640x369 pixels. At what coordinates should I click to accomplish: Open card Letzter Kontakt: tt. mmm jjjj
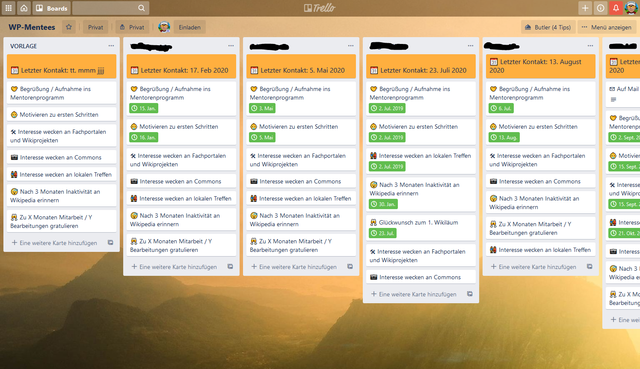click(62, 66)
